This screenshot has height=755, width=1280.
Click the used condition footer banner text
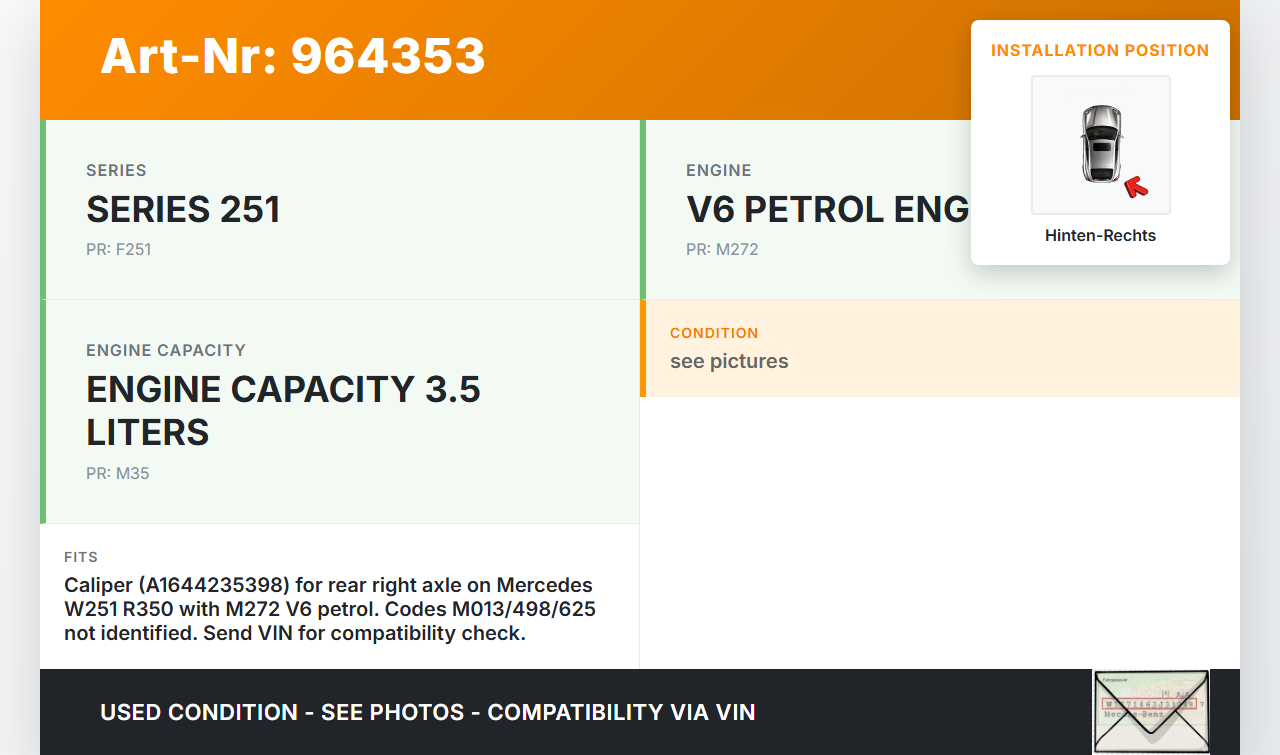[x=427, y=712]
